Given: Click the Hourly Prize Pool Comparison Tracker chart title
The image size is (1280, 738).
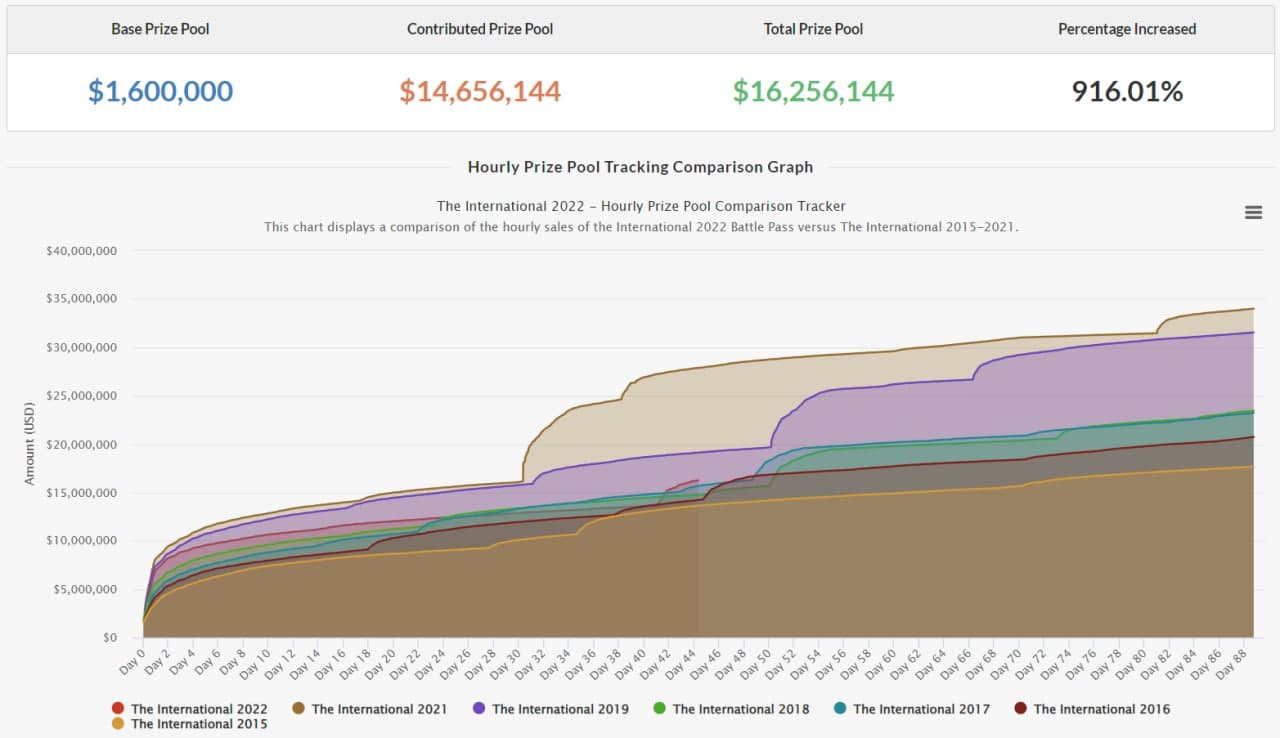Looking at the screenshot, I should pyautogui.click(x=640, y=206).
